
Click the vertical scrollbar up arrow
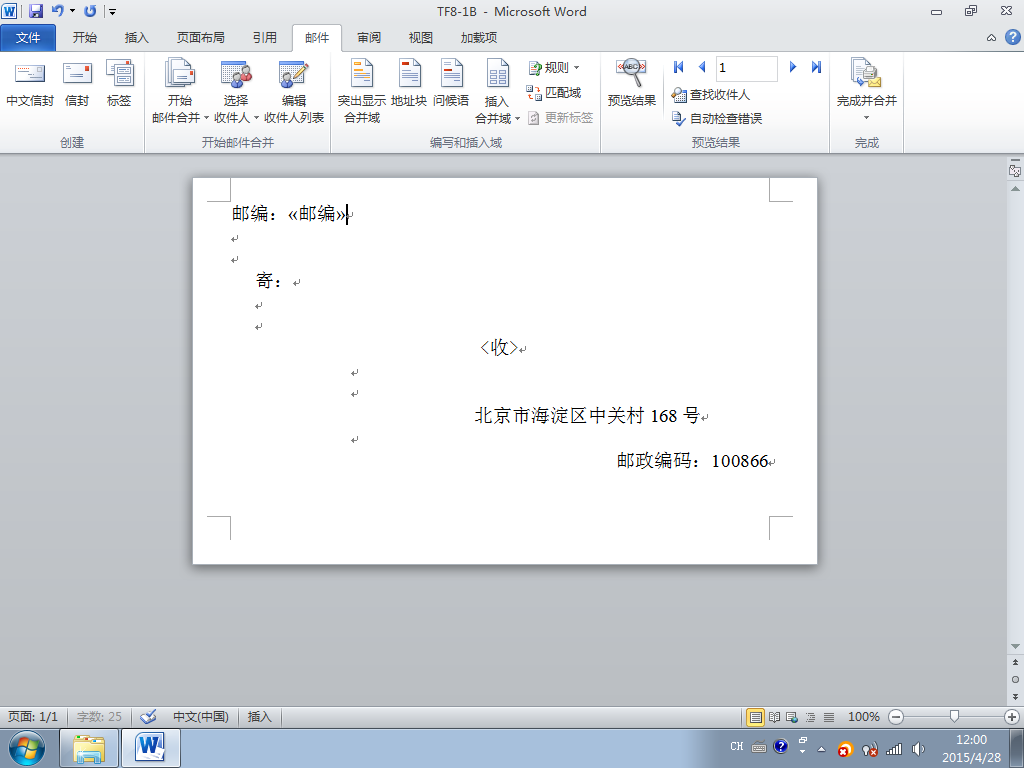pyautogui.click(x=1015, y=189)
